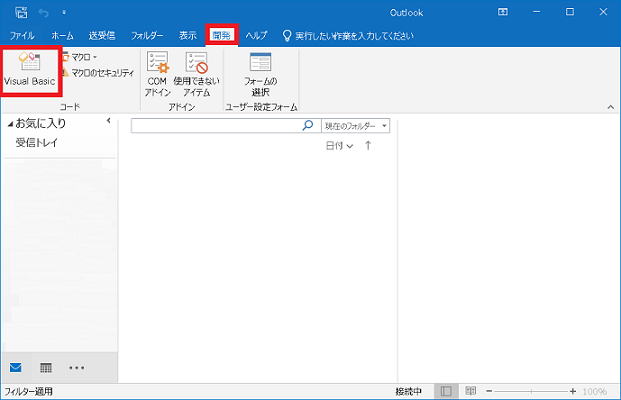Open the quick access toolbar customize arrow
Image resolution: width=621 pixels, height=400 pixels.
64,13
